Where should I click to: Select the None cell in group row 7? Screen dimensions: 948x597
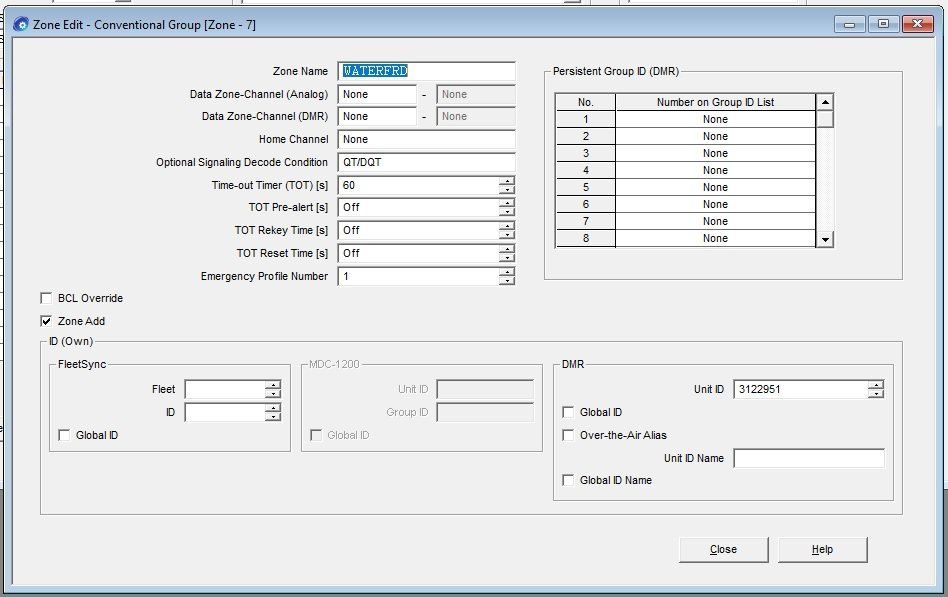(x=715, y=221)
